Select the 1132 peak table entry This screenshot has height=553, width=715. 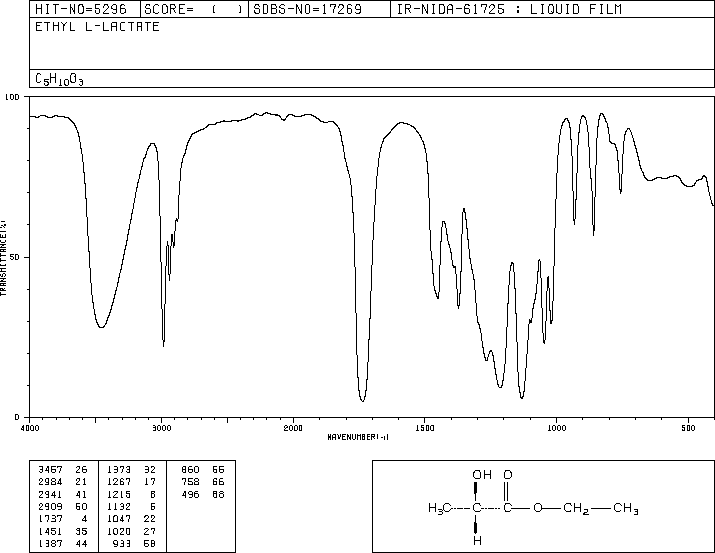coord(132,506)
